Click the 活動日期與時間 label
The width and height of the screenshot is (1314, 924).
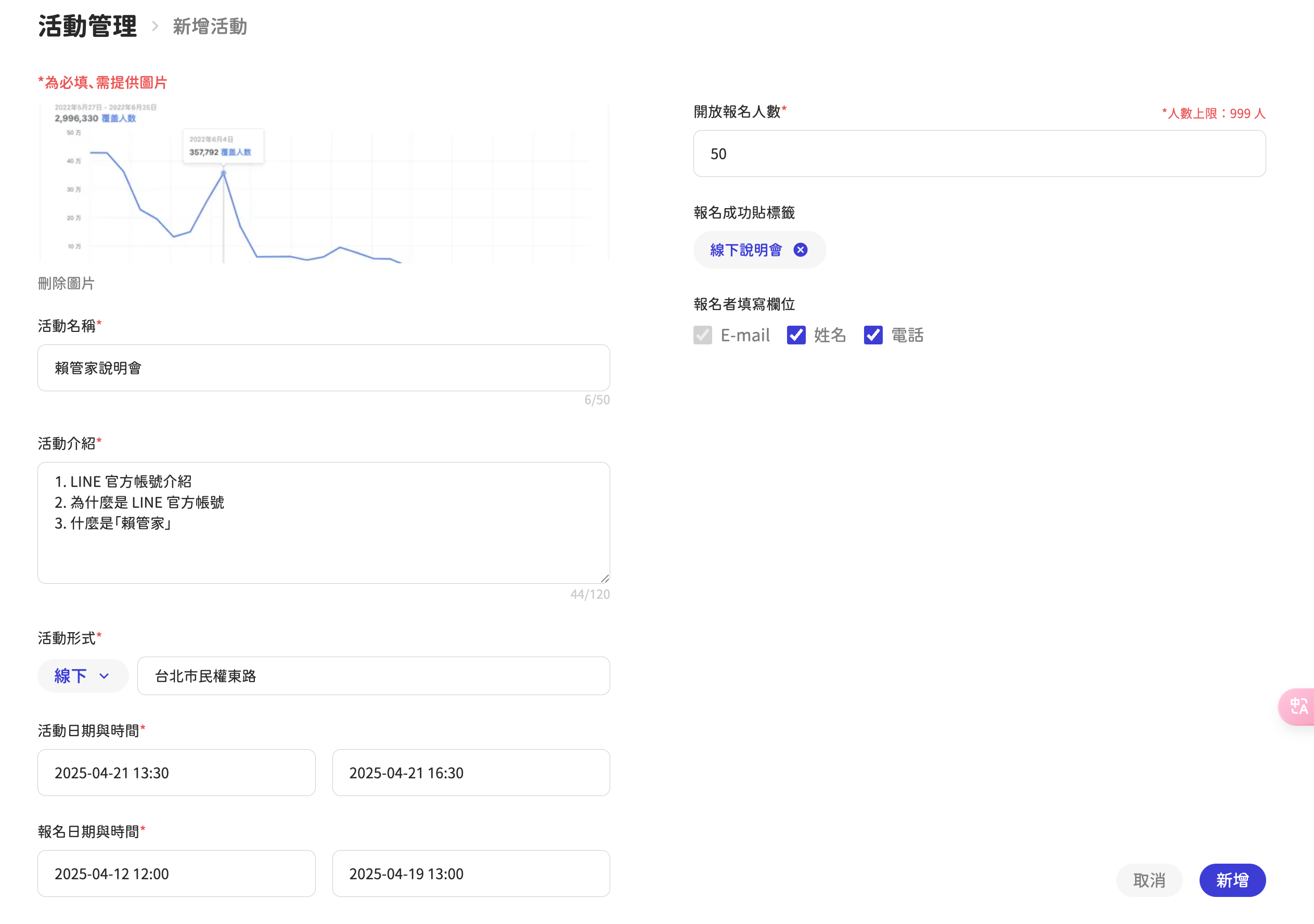click(x=92, y=730)
